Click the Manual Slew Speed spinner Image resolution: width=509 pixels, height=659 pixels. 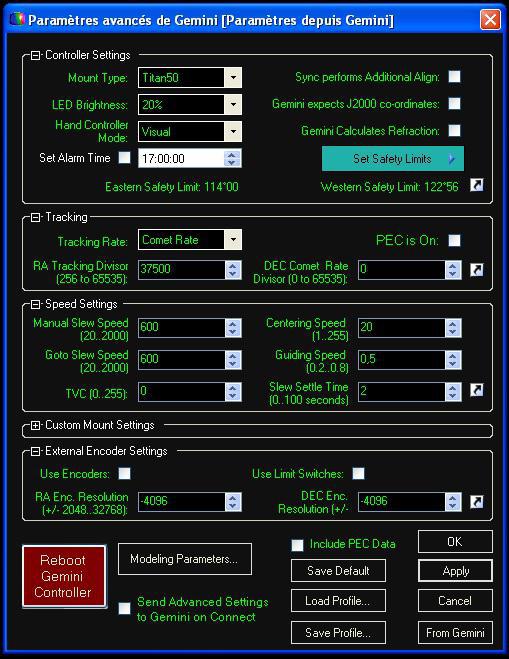click(x=233, y=328)
